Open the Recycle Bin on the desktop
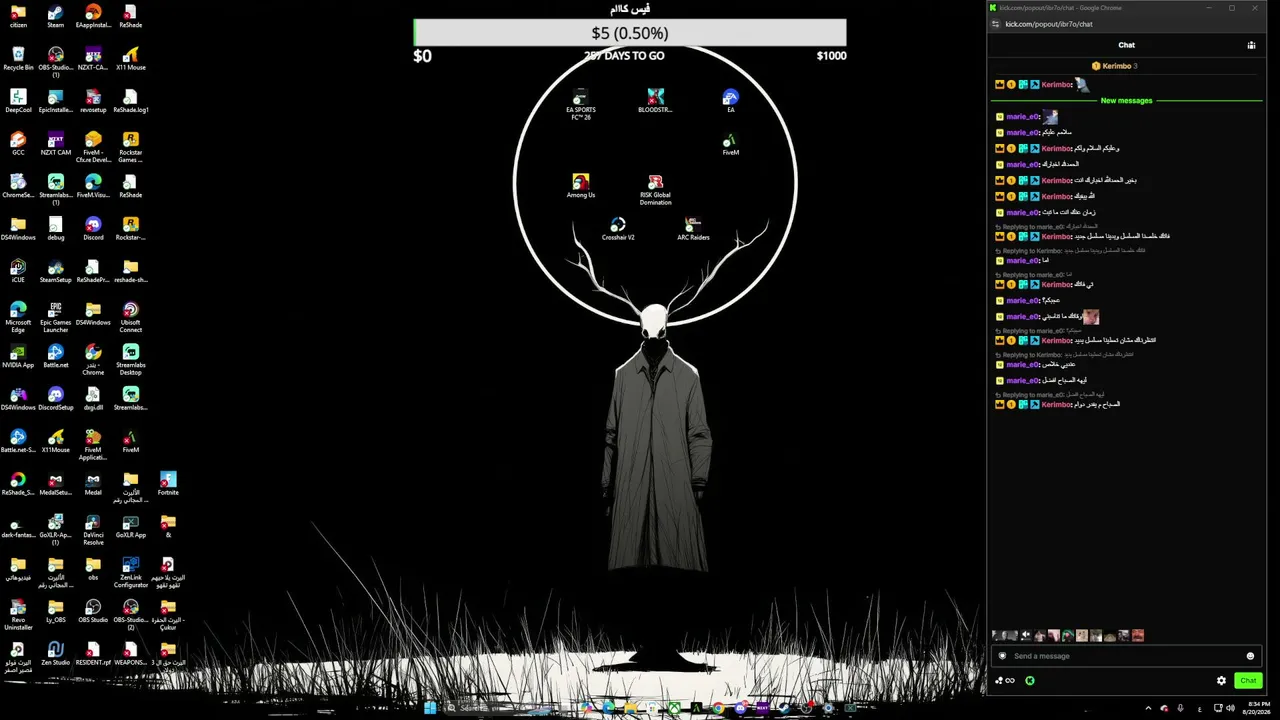1280x720 pixels. tap(18, 59)
